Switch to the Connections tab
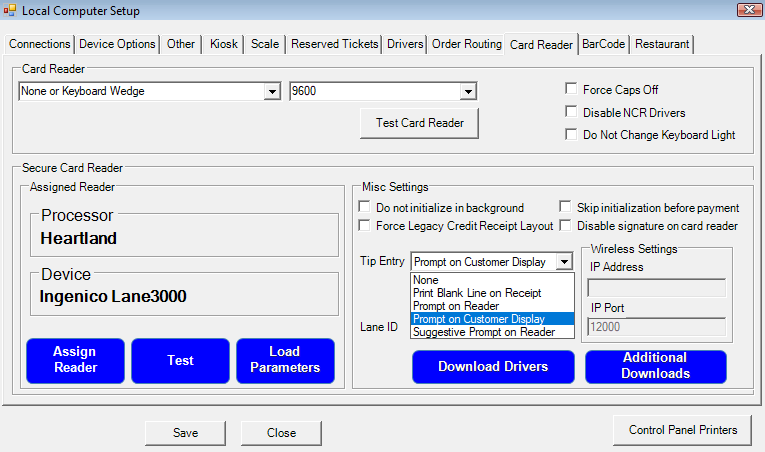 tap(40, 44)
